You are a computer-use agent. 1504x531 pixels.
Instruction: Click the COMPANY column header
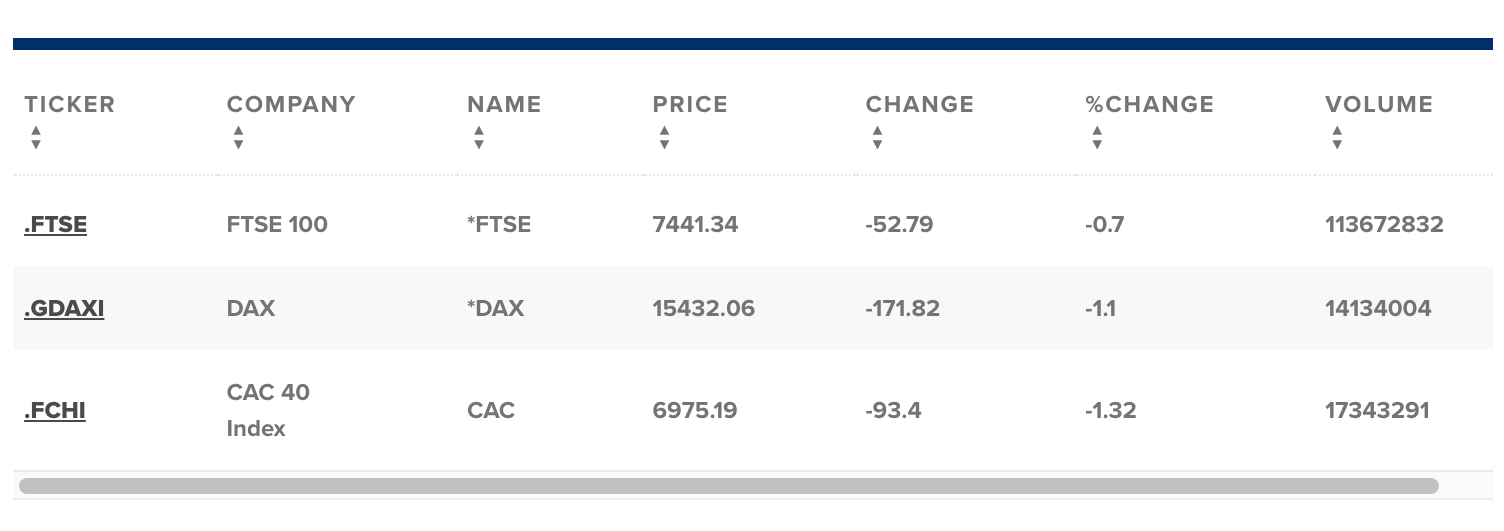[x=291, y=104]
